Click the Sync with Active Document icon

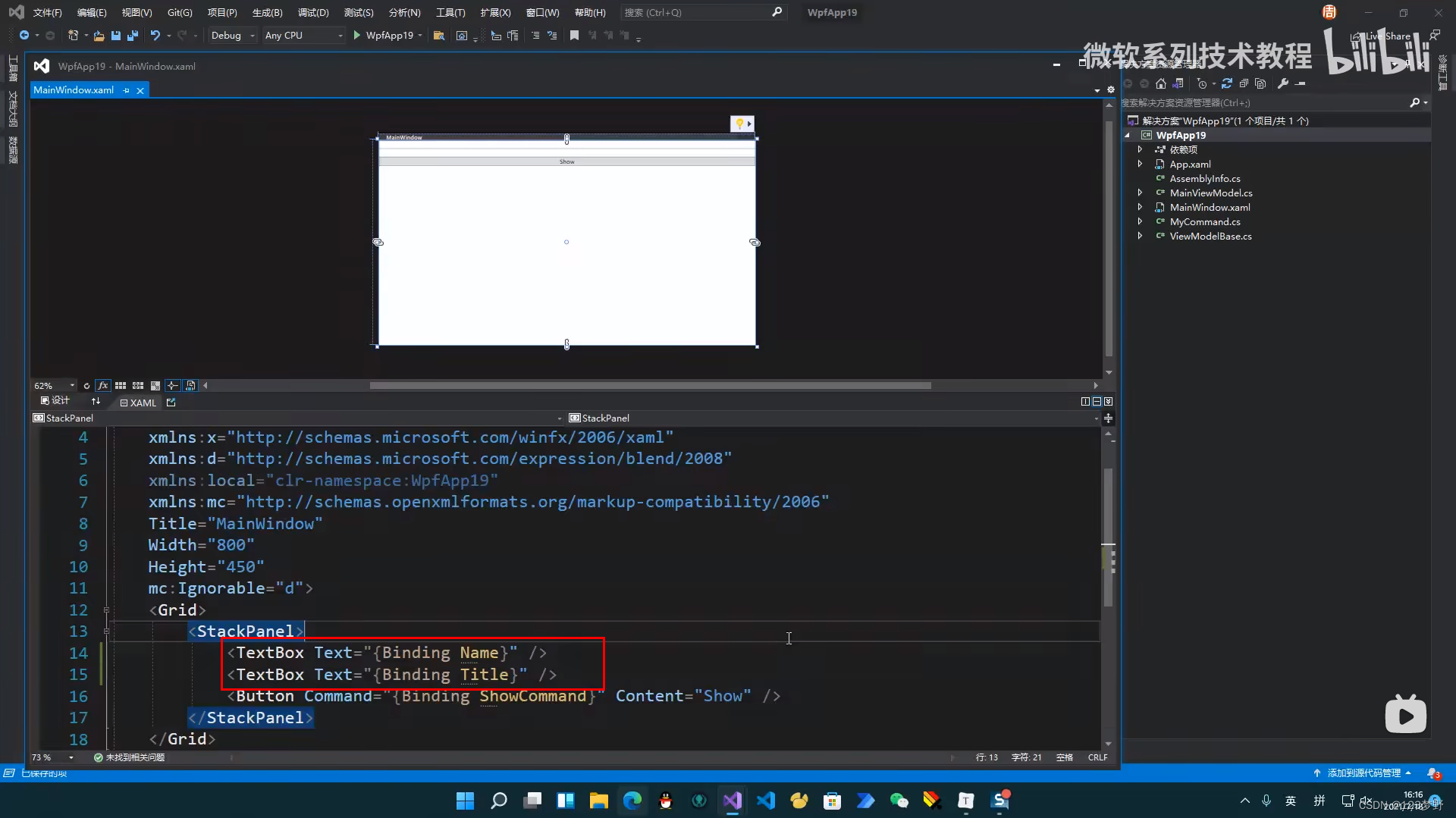pyautogui.click(x=1227, y=84)
